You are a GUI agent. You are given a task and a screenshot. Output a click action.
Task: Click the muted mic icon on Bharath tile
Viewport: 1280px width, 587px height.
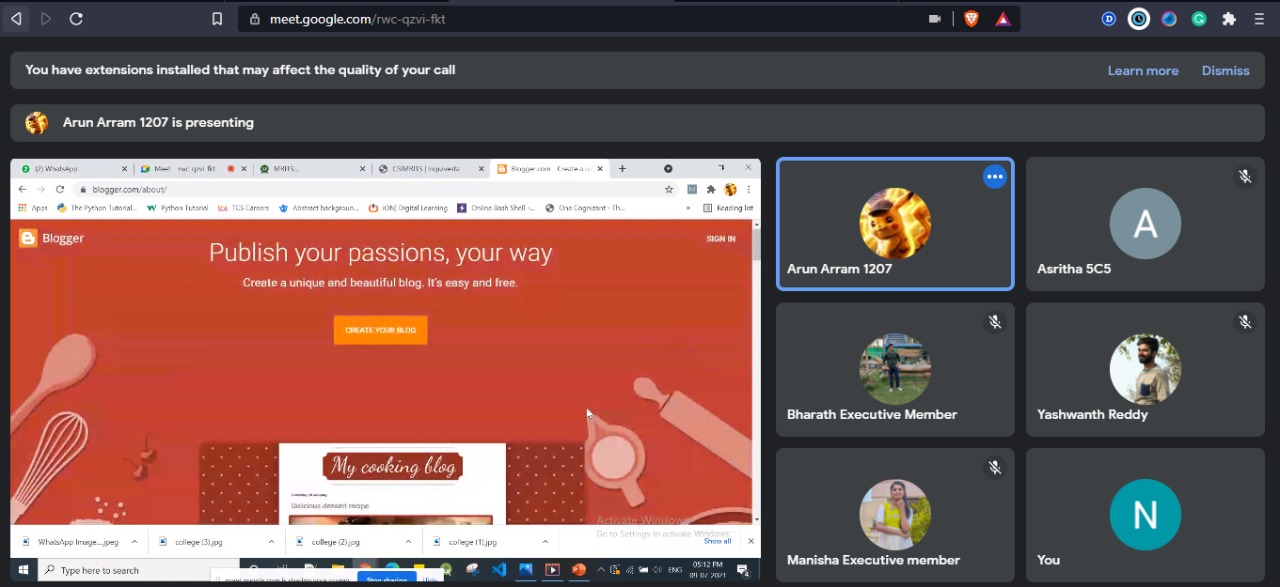click(995, 322)
